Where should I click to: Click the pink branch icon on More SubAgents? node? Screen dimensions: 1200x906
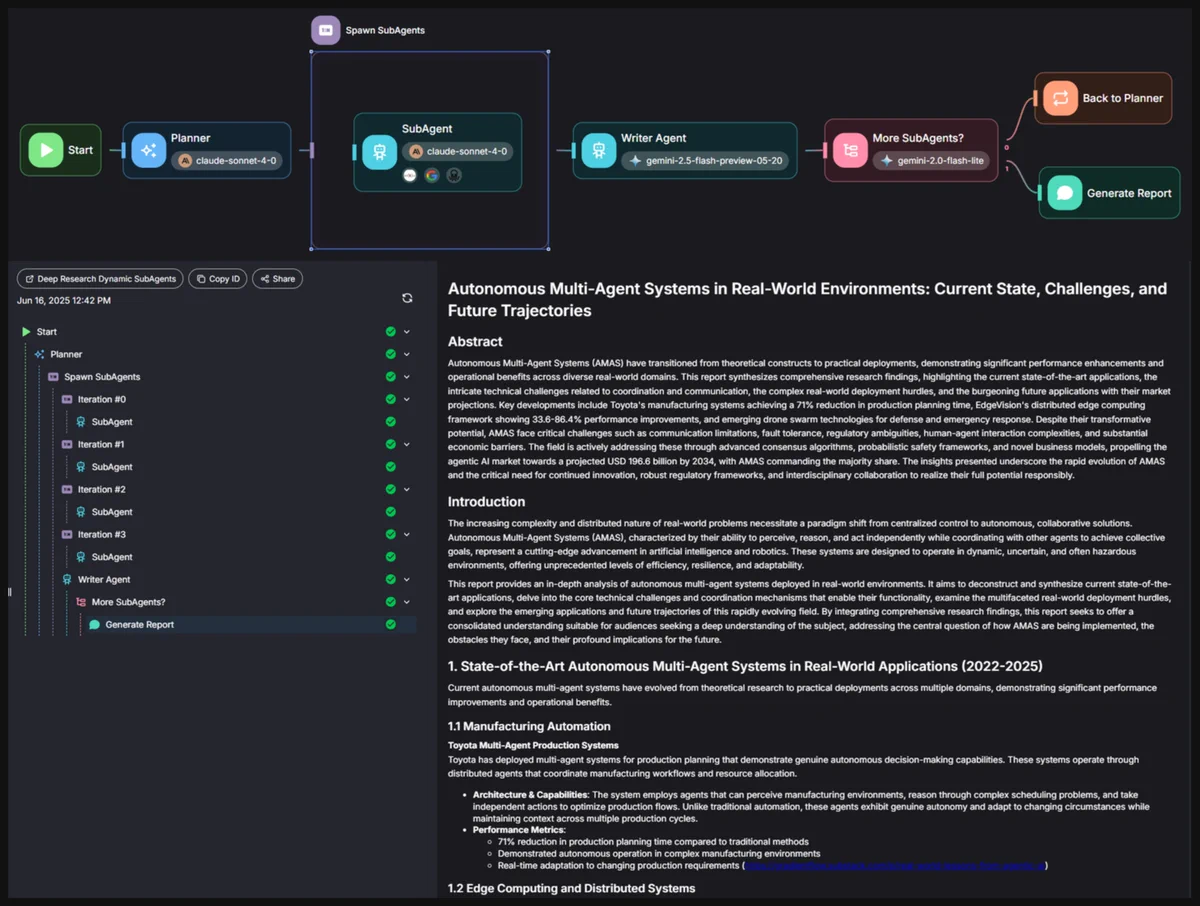tap(850, 150)
